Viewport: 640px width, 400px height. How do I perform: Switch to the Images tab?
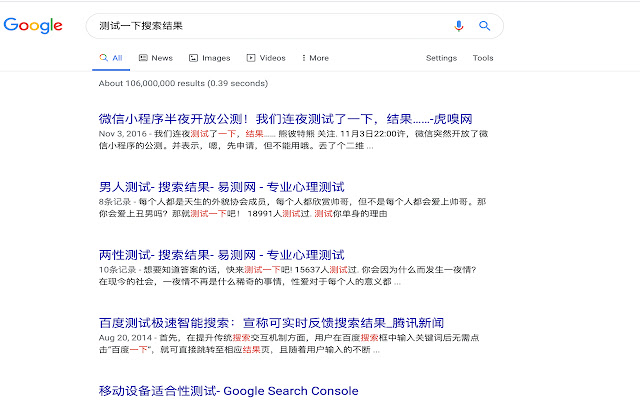click(x=210, y=58)
